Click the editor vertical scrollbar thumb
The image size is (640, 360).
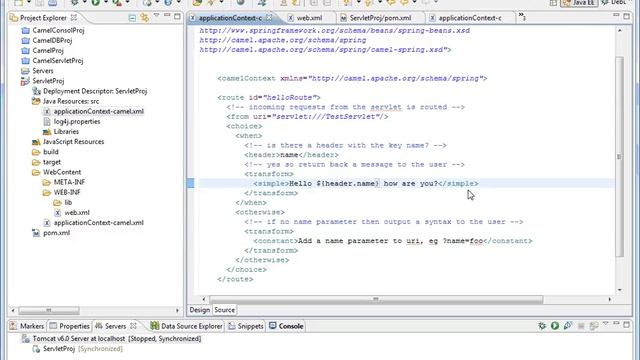tap(620, 156)
